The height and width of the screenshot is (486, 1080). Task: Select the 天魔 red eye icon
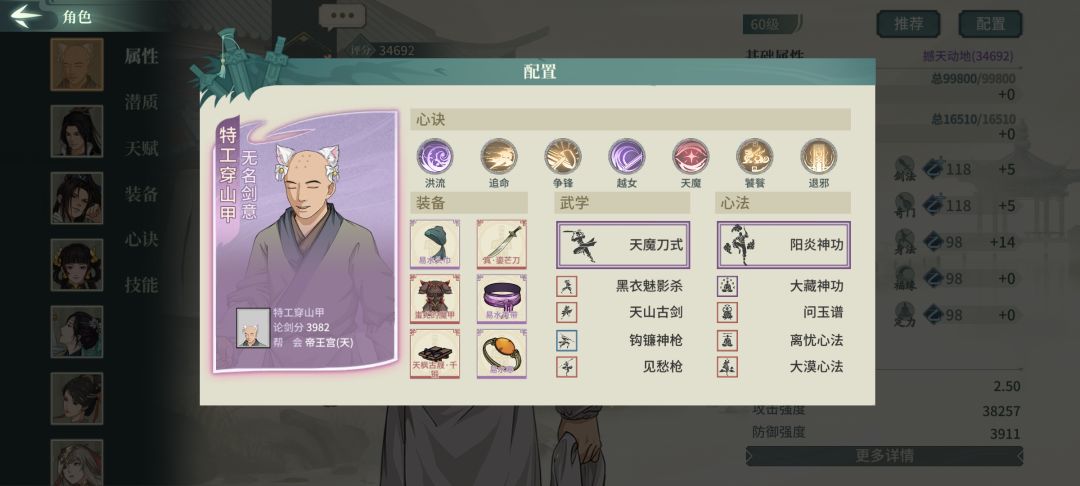pos(691,156)
